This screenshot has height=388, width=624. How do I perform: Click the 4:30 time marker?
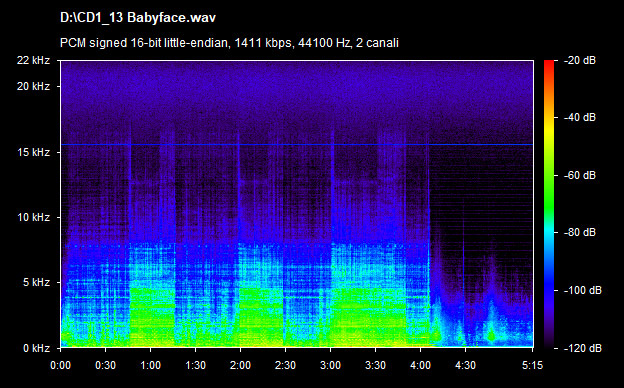(x=465, y=365)
